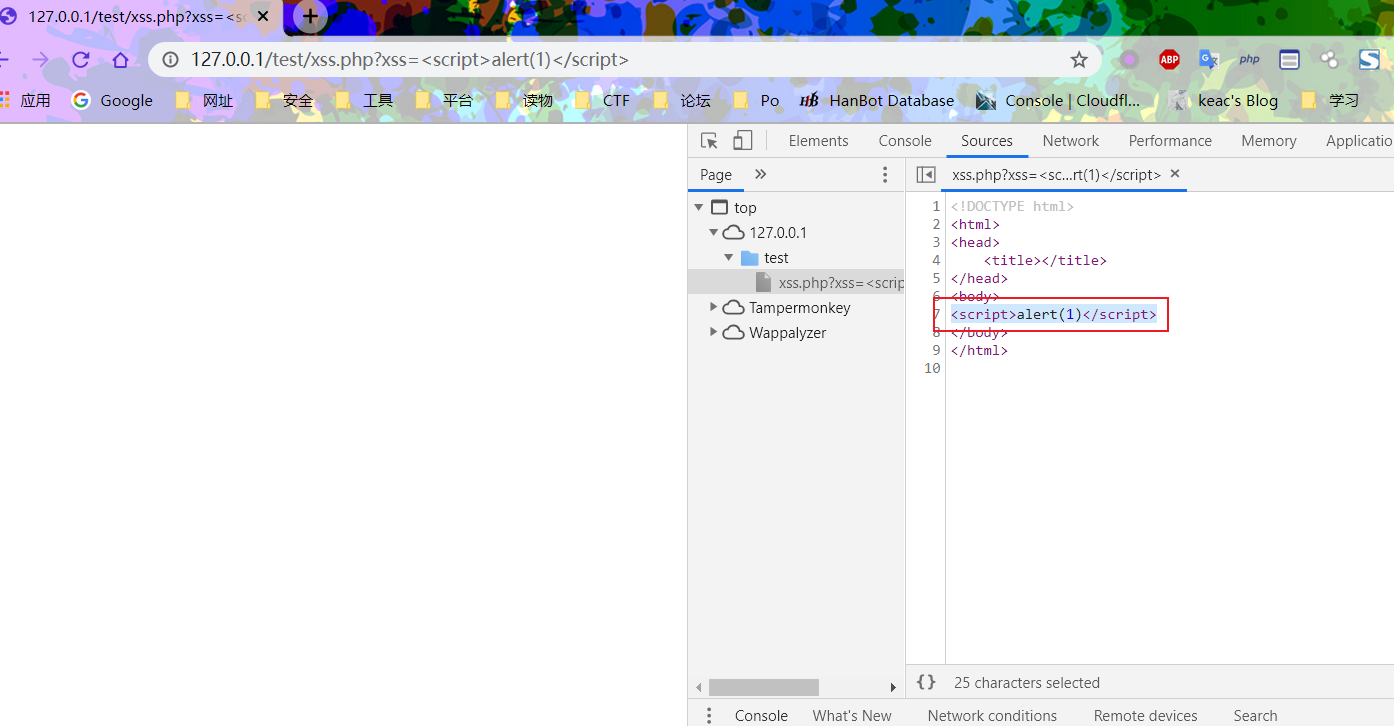Open the Adblock Plus extension

click(x=1169, y=60)
